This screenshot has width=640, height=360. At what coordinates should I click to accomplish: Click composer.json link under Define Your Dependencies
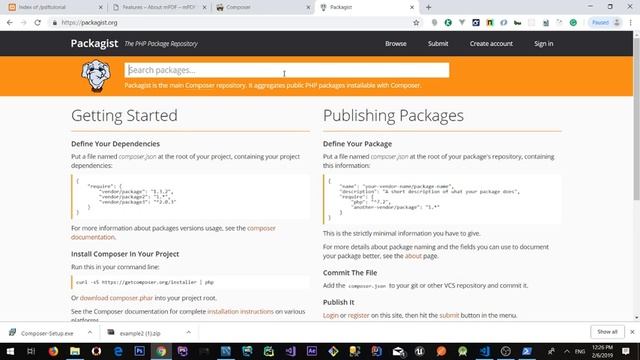pos(137,157)
